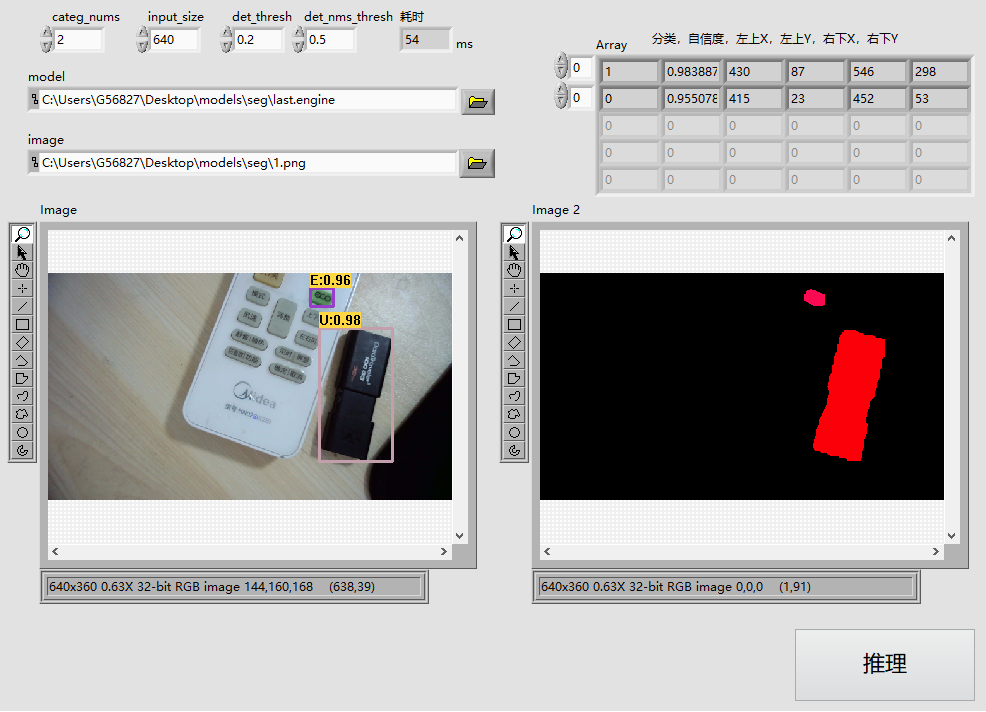The image size is (986, 712).
Task: Select the Point tool in Image palette
Action: [22, 289]
